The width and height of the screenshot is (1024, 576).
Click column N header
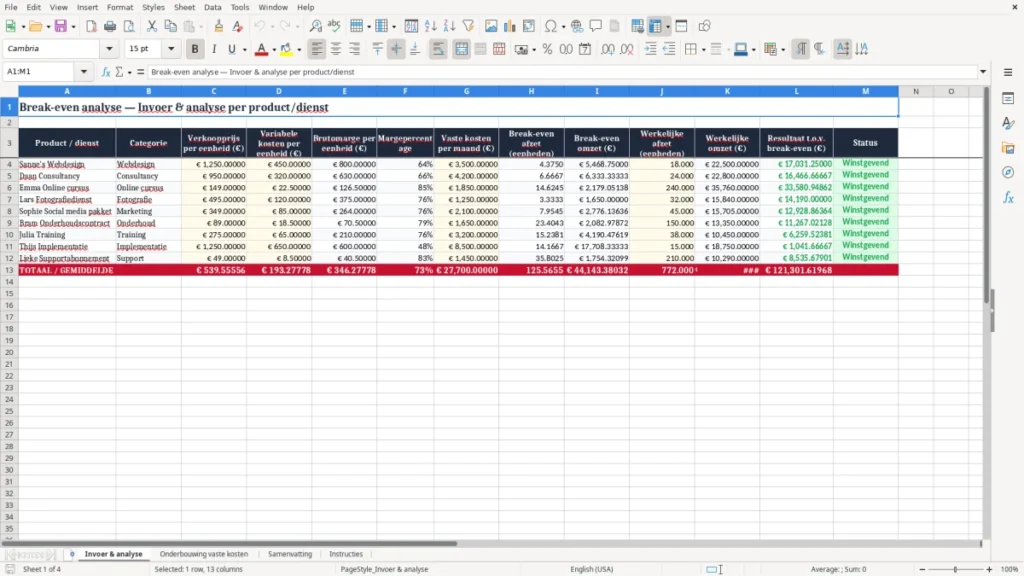coord(916,91)
